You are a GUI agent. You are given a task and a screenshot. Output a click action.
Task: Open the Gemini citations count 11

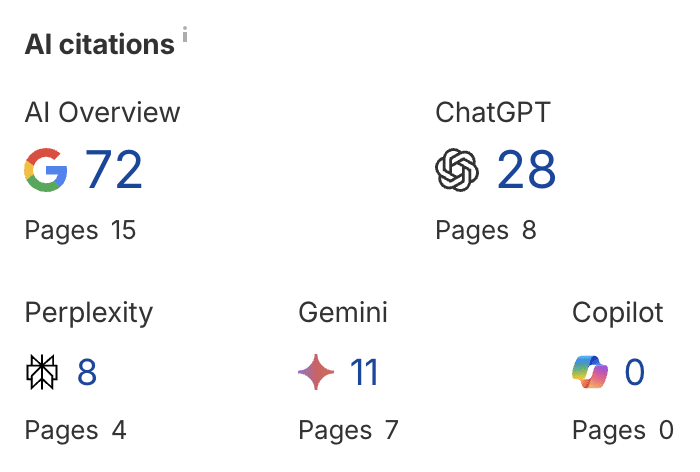[x=364, y=372]
